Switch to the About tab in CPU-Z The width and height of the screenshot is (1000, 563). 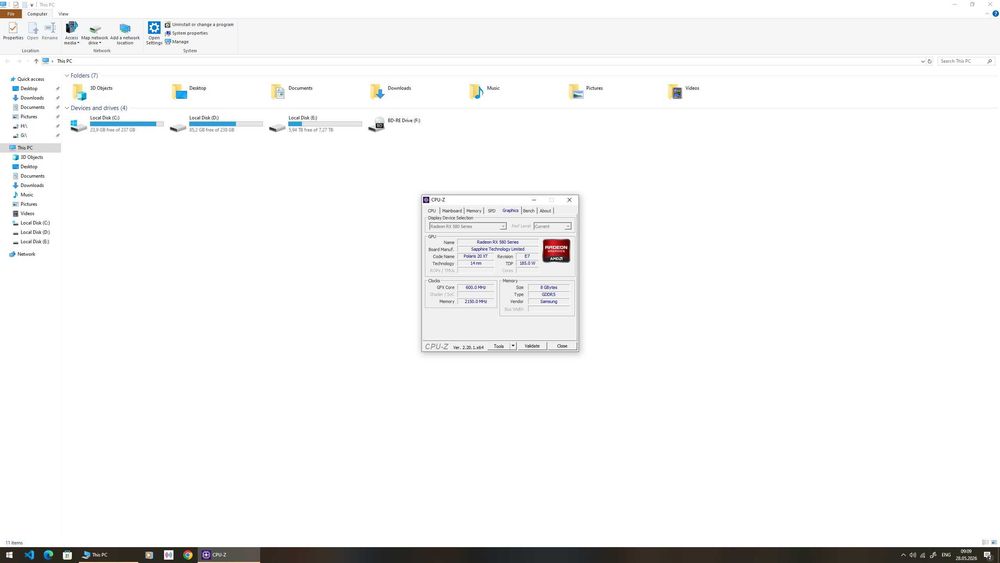coord(545,210)
